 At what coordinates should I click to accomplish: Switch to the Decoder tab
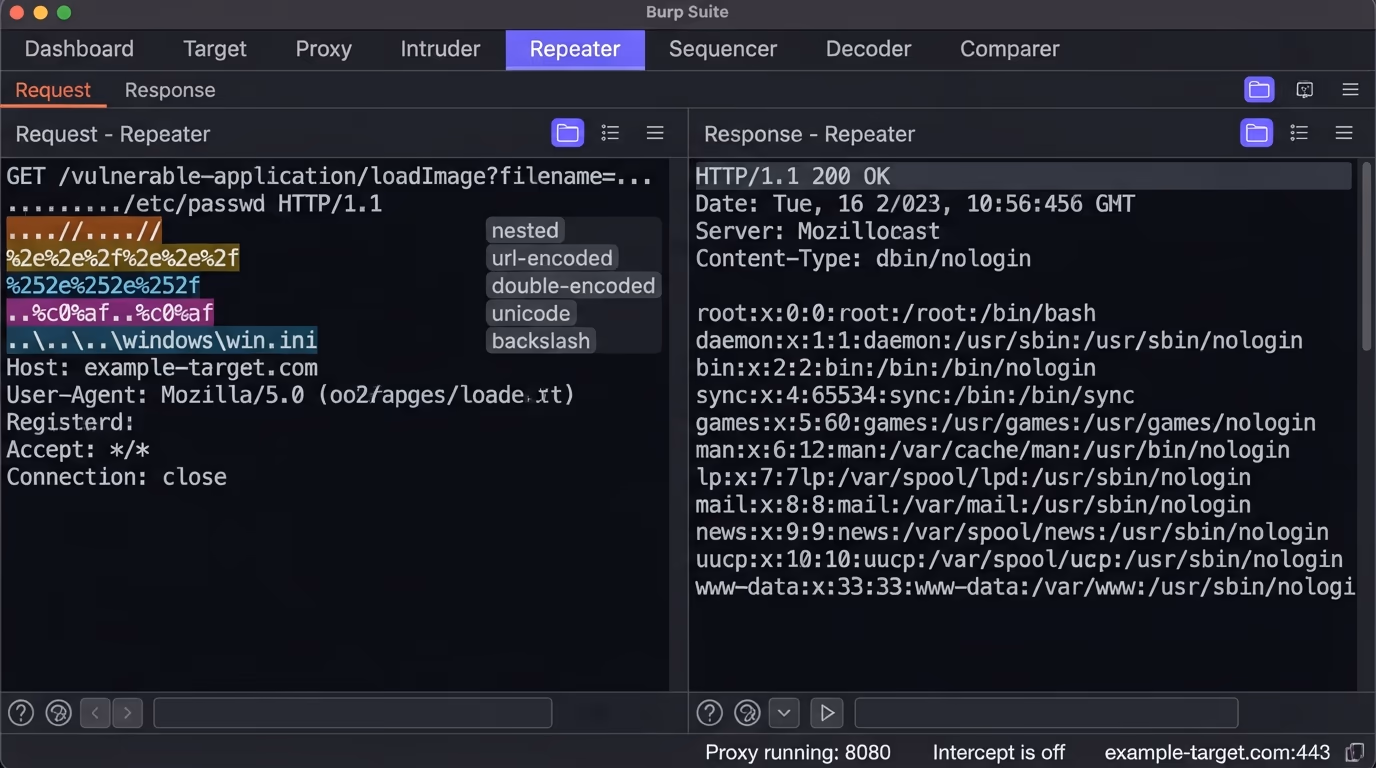pos(868,49)
